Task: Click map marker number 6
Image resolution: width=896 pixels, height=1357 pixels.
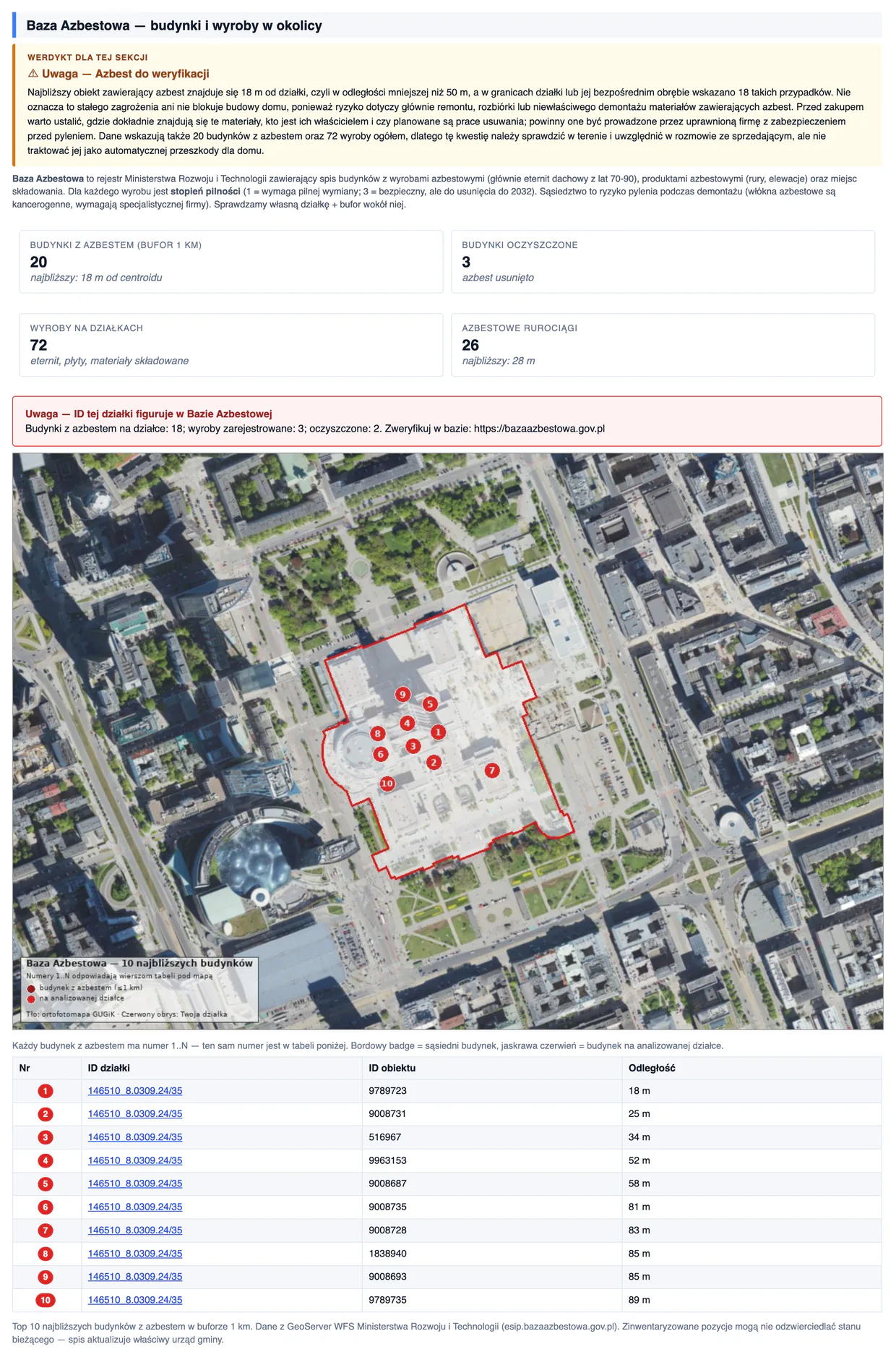Action: click(x=381, y=754)
